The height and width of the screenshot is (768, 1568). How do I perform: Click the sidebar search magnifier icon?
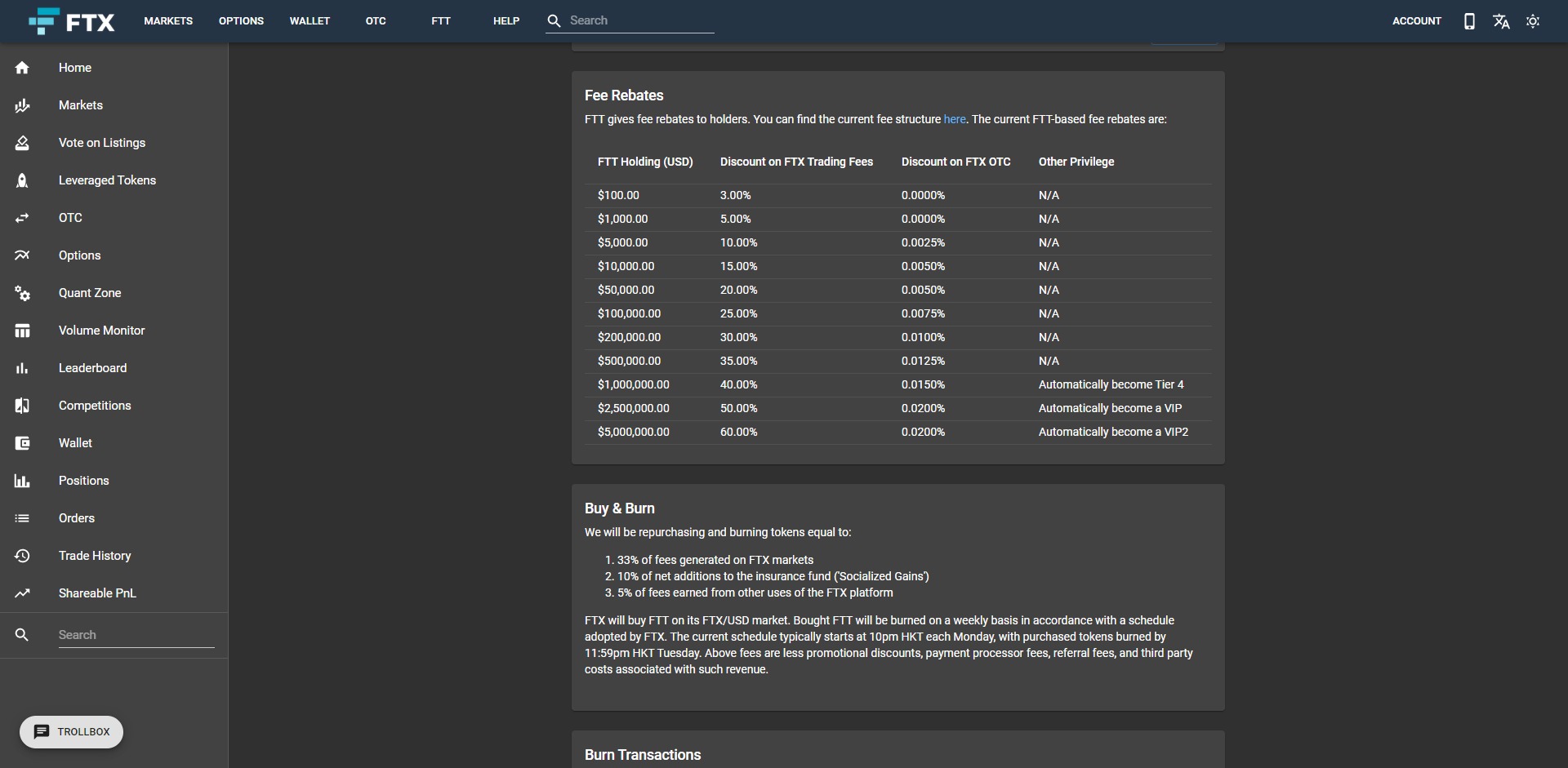click(22, 635)
